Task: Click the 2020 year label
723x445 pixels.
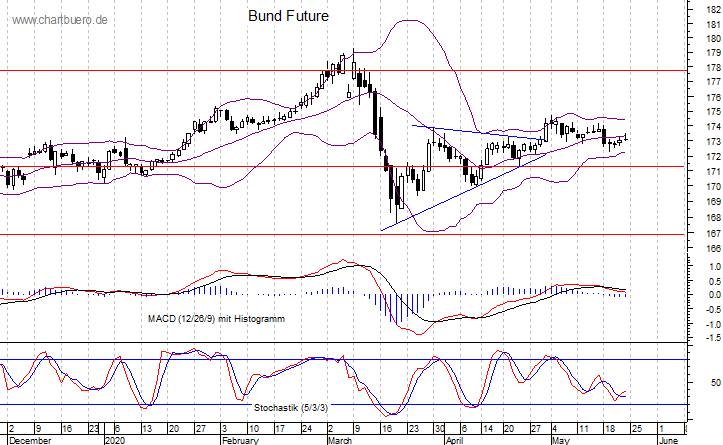Action: tap(115, 441)
